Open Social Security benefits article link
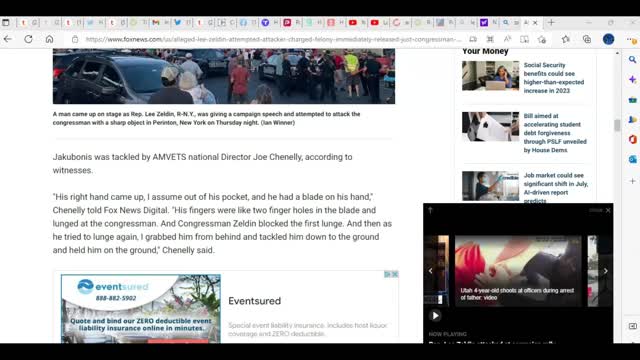The width and height of the screenshot is (640, 360). [554, 78]
